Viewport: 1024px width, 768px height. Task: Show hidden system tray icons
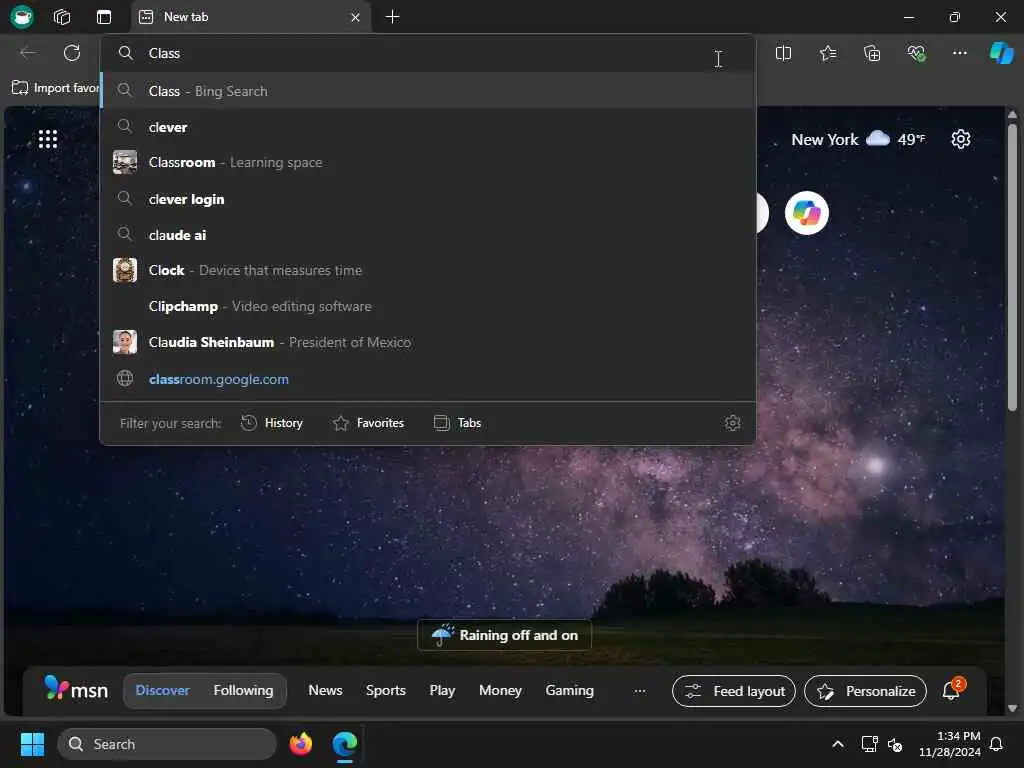tap(838, 744)
